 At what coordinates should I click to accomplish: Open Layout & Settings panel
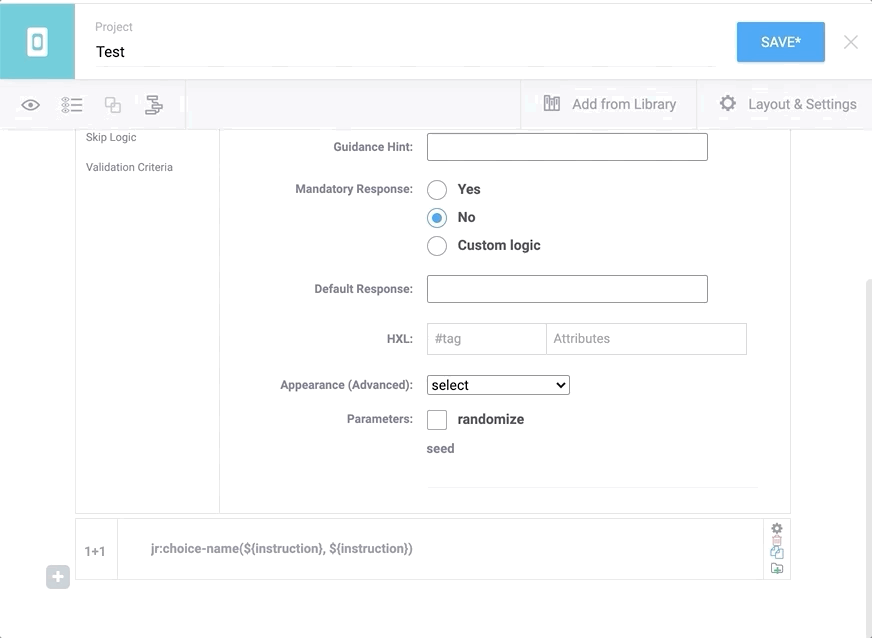(787, 104)
